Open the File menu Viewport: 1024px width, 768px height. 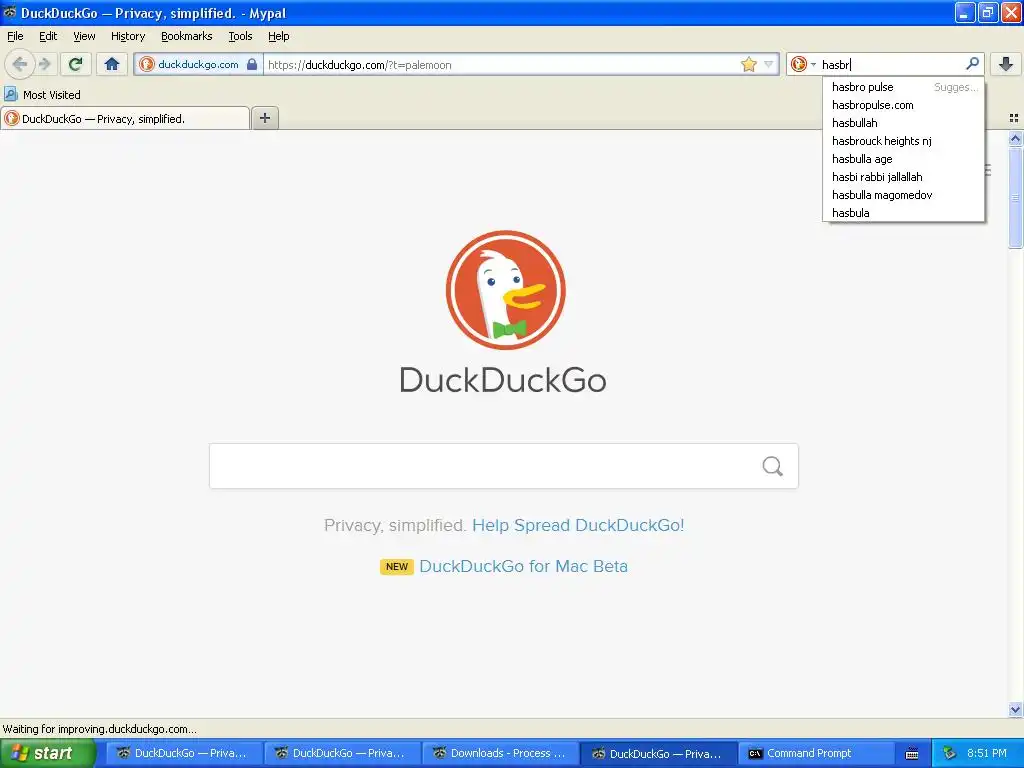(x=15, y=36)
